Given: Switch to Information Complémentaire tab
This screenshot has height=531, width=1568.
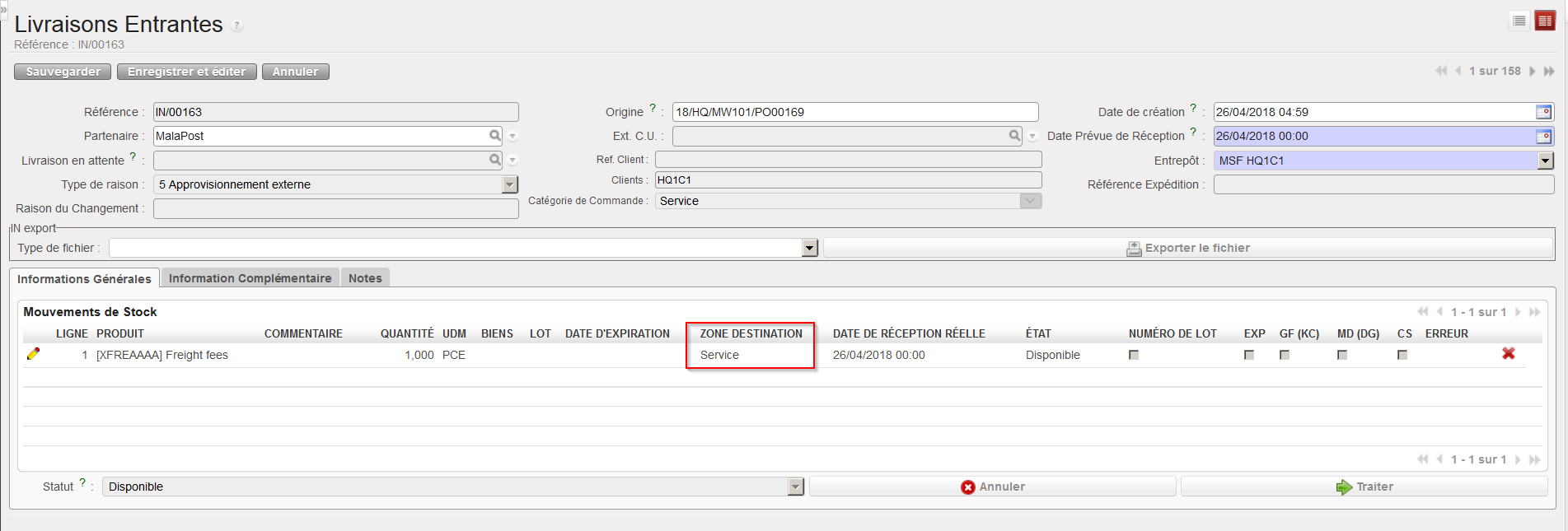Looking at the screenshot, I should tap(250, 278).
